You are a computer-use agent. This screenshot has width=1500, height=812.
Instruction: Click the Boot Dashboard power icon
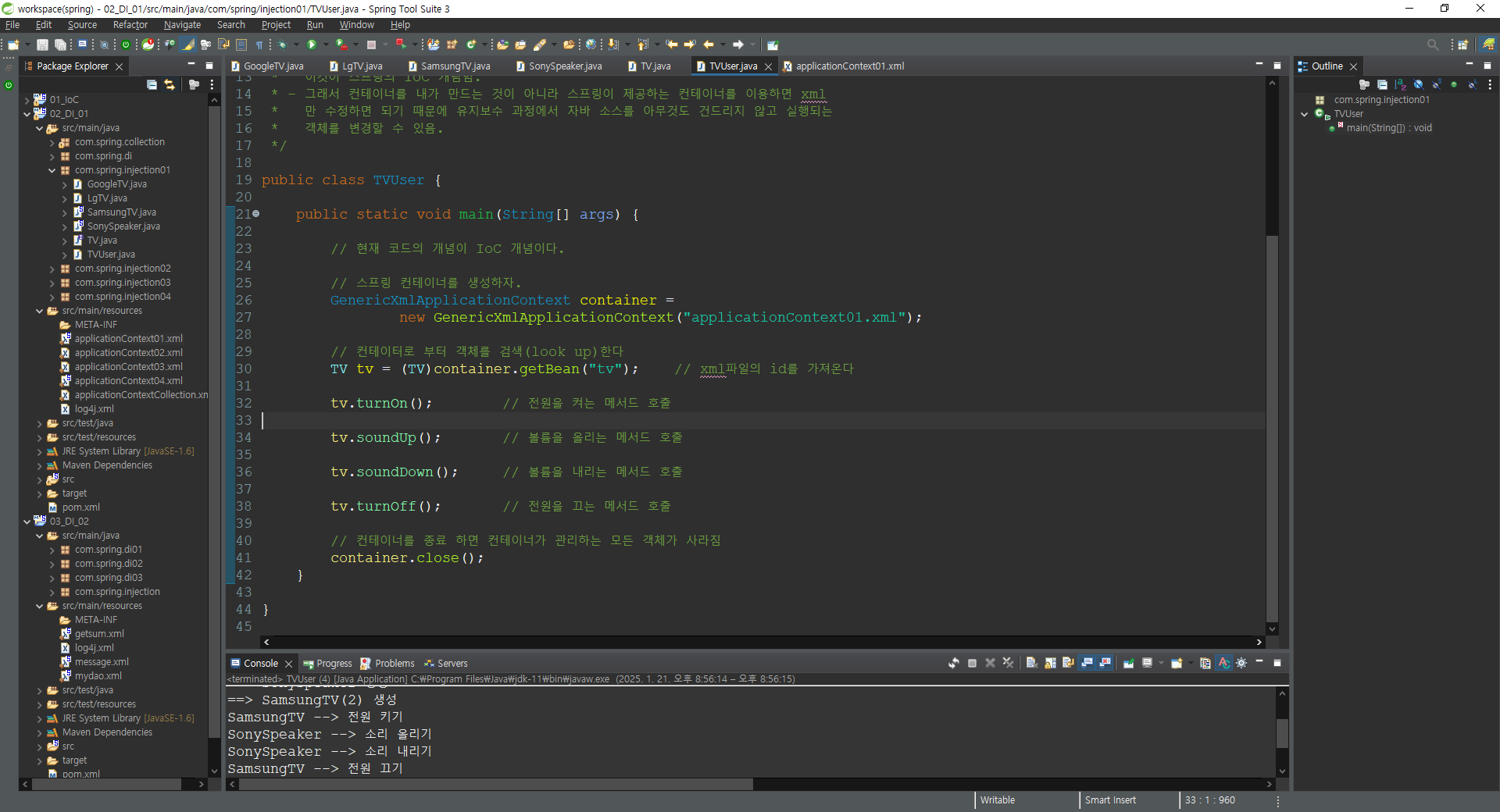click(126, 45)
